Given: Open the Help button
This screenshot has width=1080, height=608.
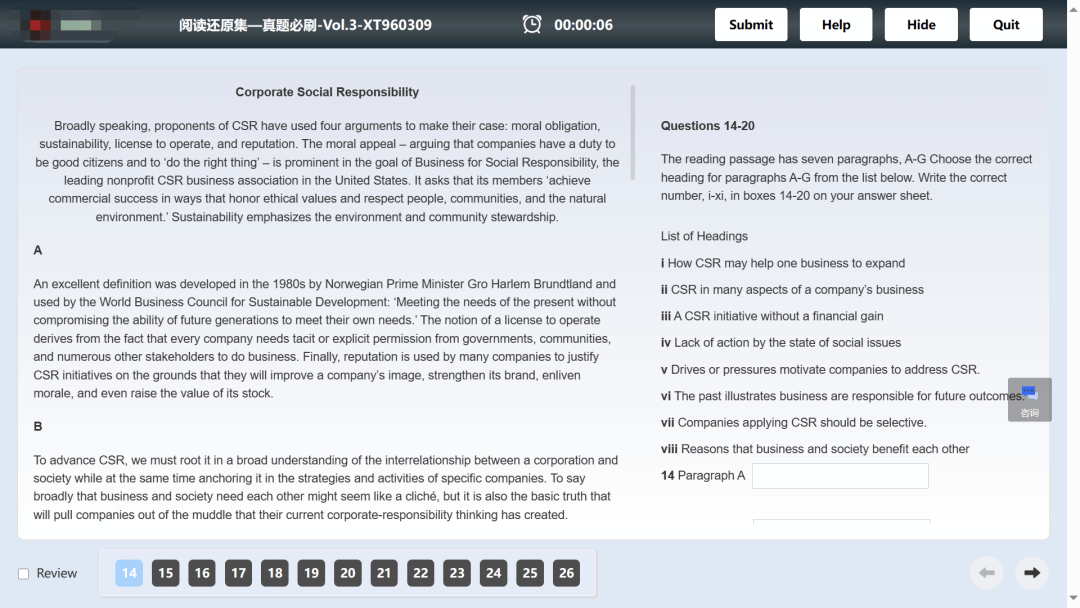Looking at the screenshot, I should tap(835, 25).
